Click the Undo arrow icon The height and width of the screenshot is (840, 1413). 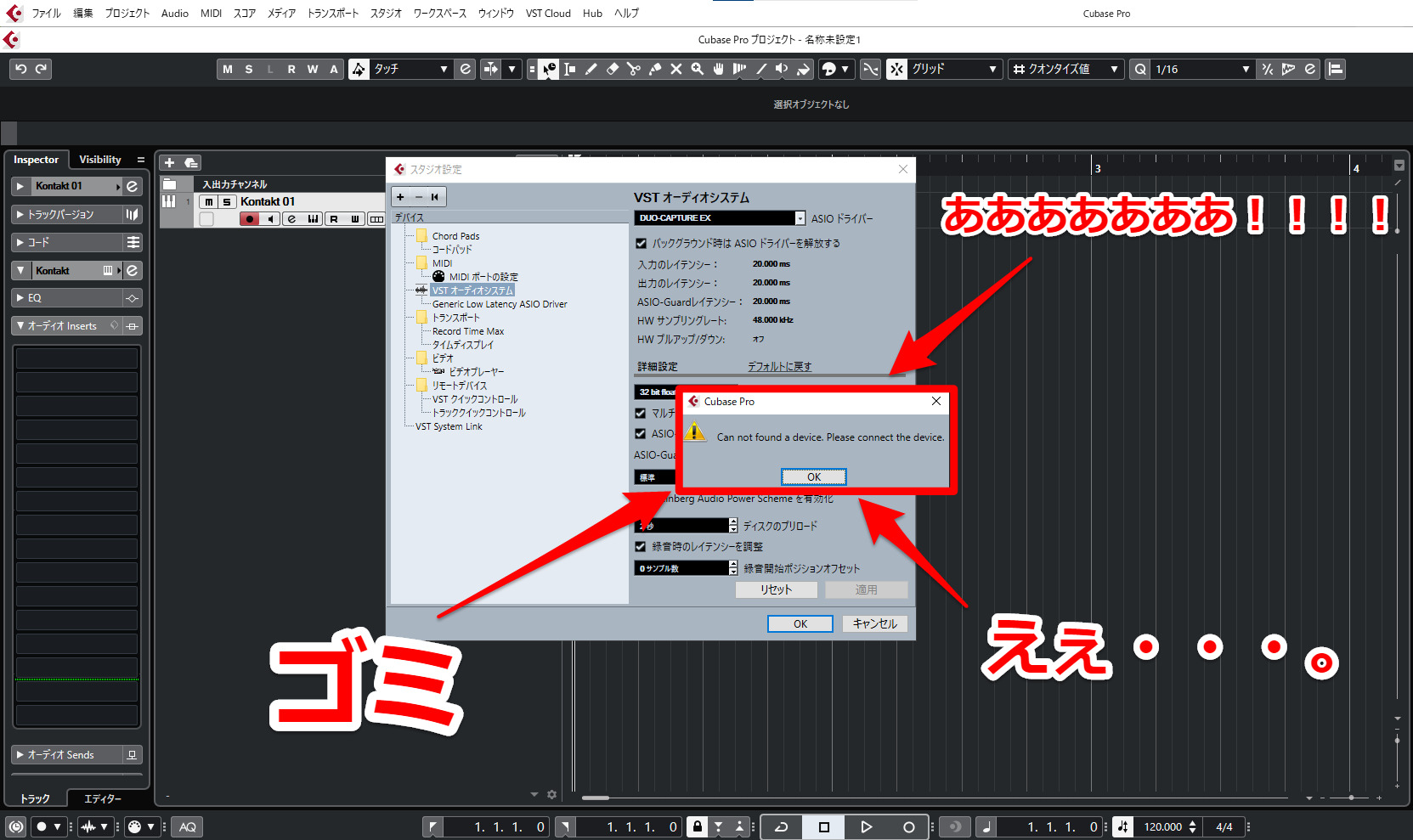[x=21, y=69]
